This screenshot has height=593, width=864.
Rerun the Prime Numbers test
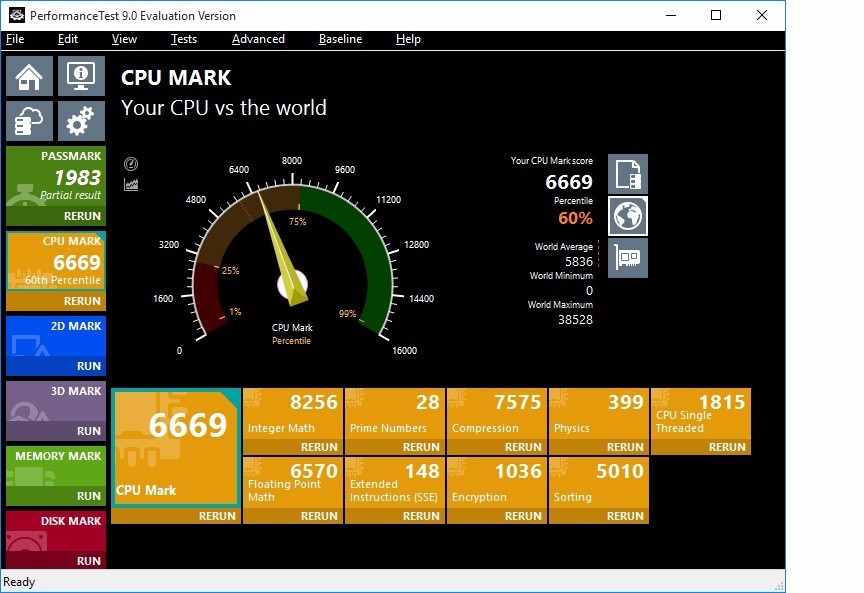(x=421, y=447)
